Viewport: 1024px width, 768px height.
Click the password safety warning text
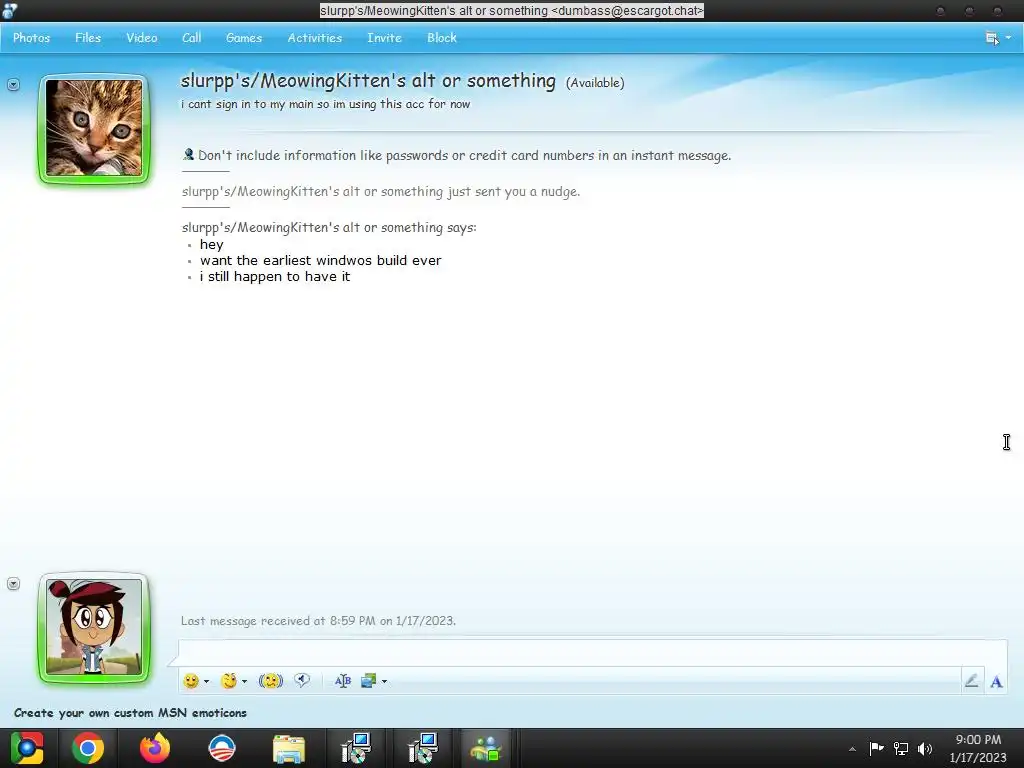click(x=464, y=155)
